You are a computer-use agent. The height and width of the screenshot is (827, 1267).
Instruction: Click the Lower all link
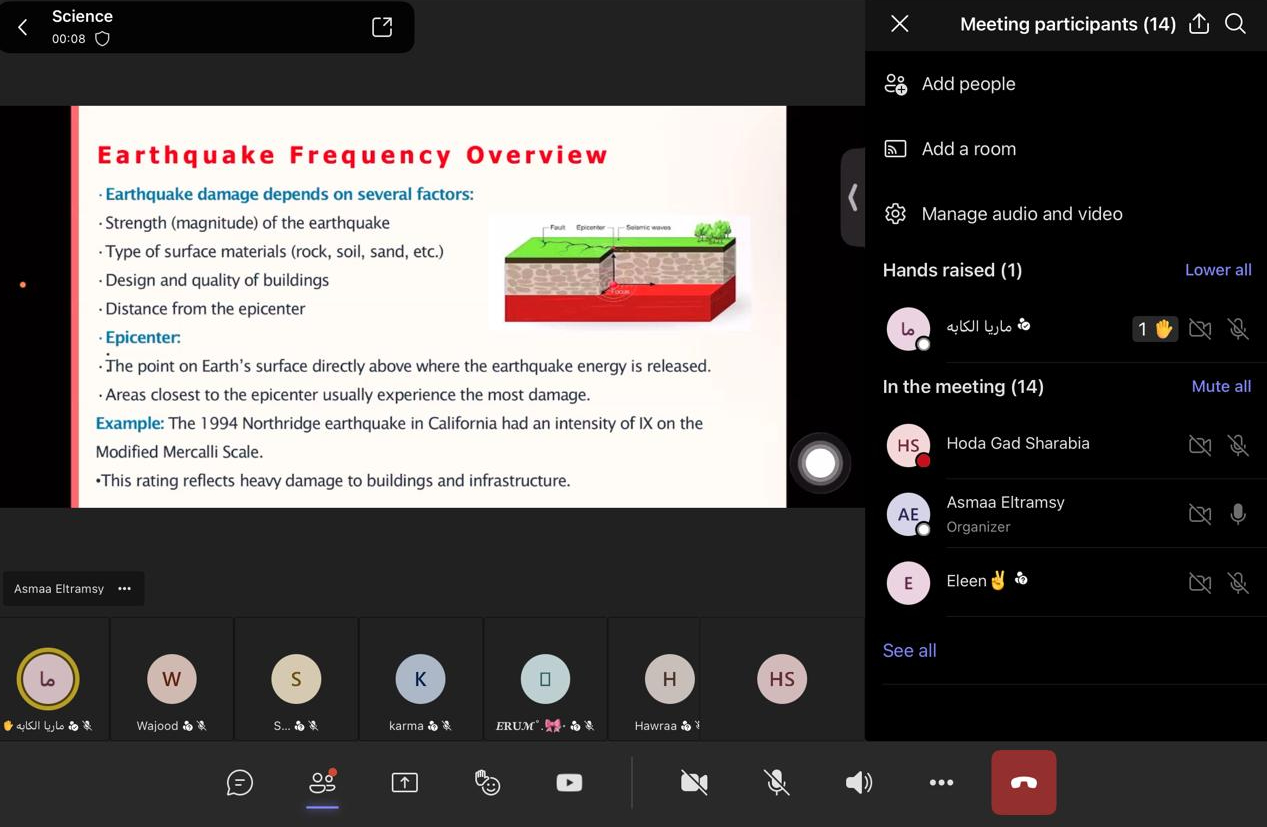pos(1217,270)
